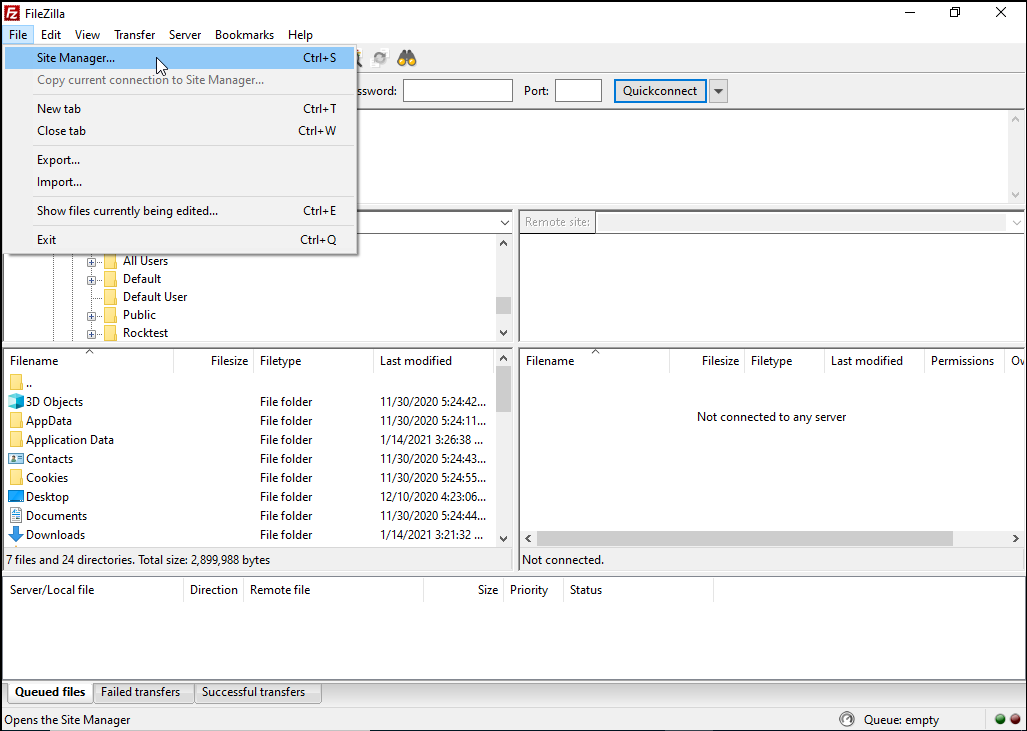The image size is (1027, 731).
Task: Click the Server/Local file column header
Action: click(94, 590)
